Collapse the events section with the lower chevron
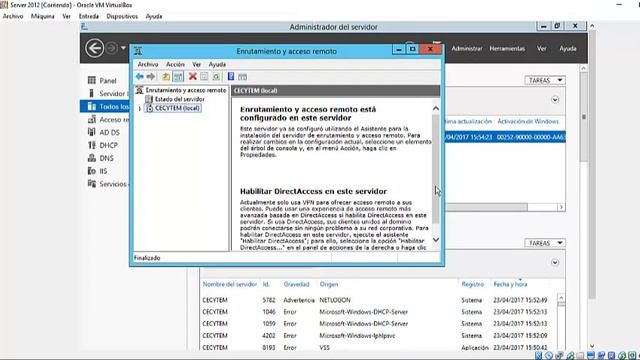640x360 pixels. coord(555,262)
